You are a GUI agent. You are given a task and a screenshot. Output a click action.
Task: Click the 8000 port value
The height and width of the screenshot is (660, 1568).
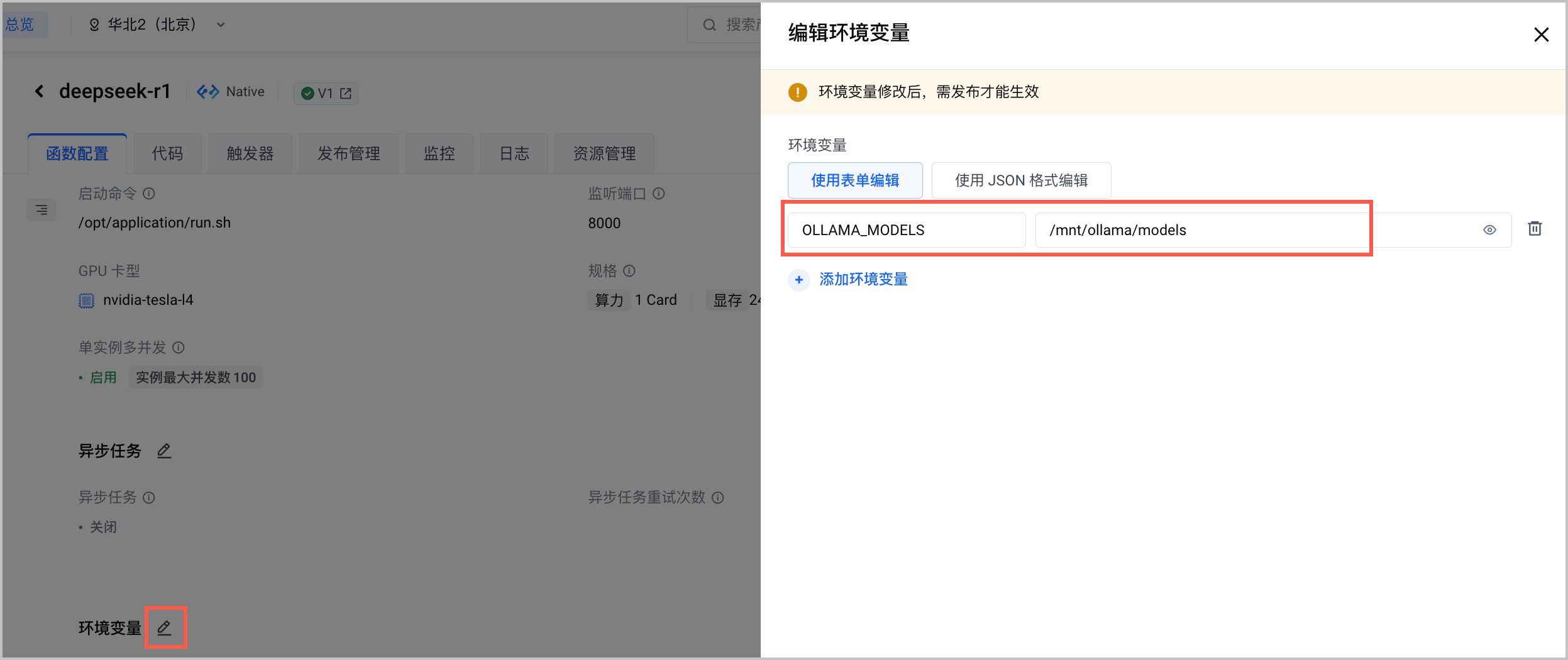pos(604,223)
